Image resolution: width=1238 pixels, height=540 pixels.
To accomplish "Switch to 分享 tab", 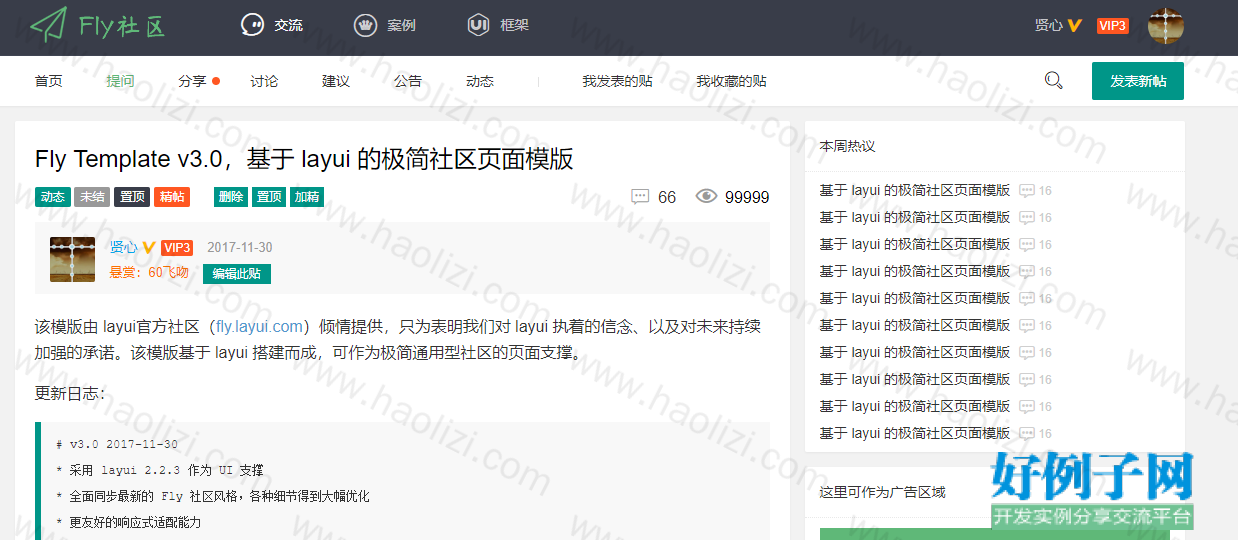I will (192, 81).
